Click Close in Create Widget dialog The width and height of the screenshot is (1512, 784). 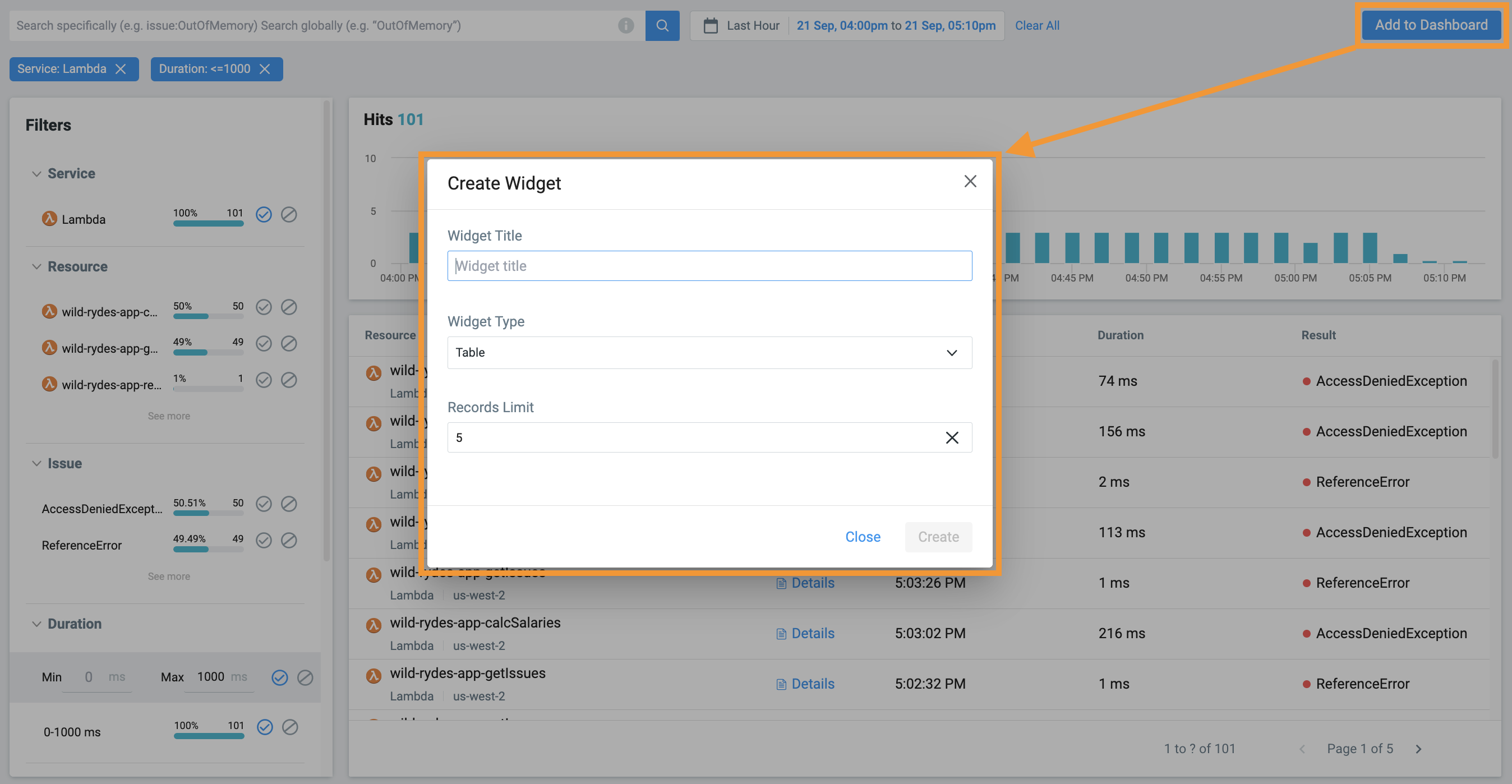(x=862, y=536)
